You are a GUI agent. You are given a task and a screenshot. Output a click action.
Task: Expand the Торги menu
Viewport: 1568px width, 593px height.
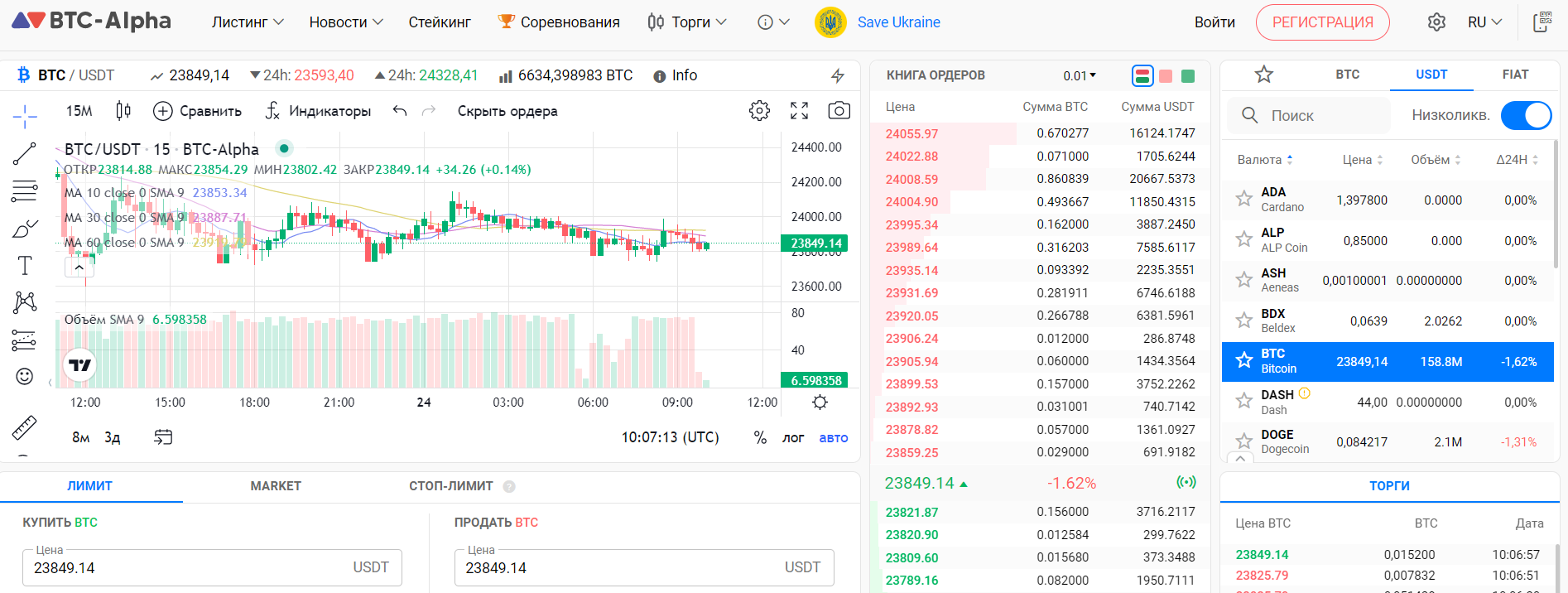tap(687, 22)
